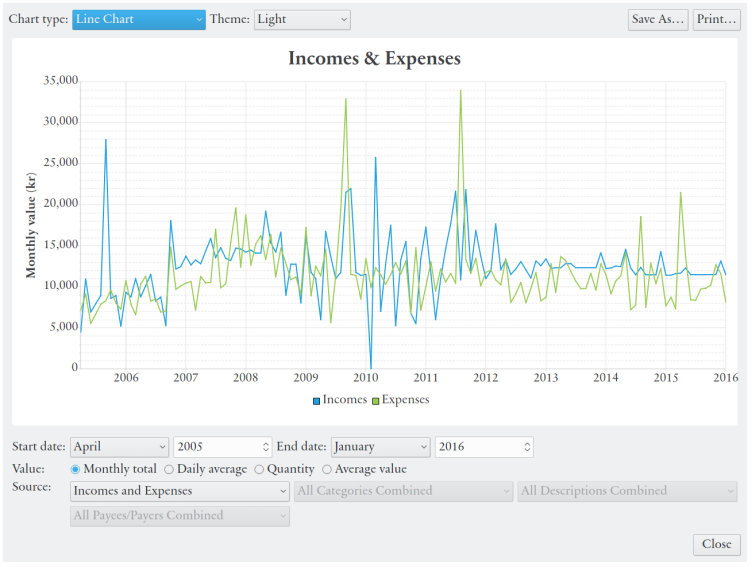Click the start year field showing 2005
The width and height of the screenshot is (752, 567).
pyautogui.click(x=215, y=447)
